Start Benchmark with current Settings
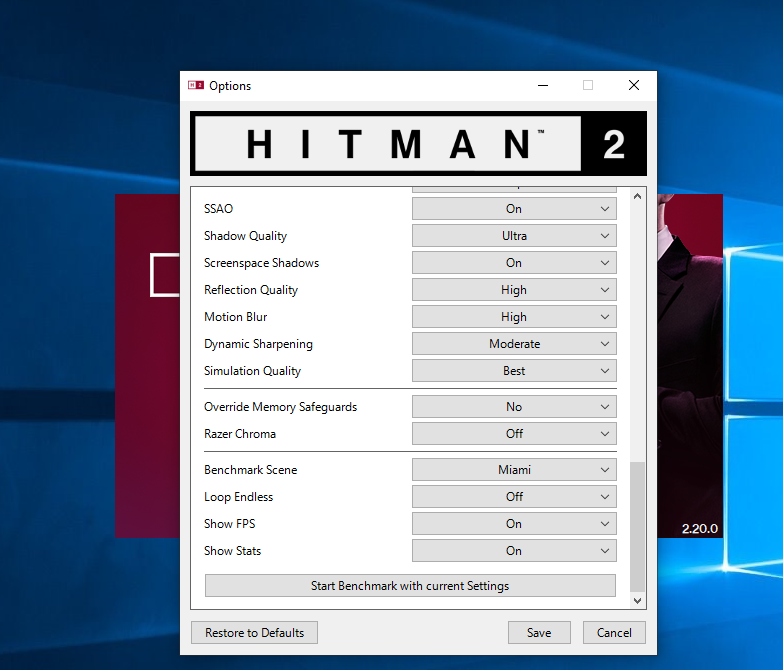783x670 pixels. [x=410, y=585]
